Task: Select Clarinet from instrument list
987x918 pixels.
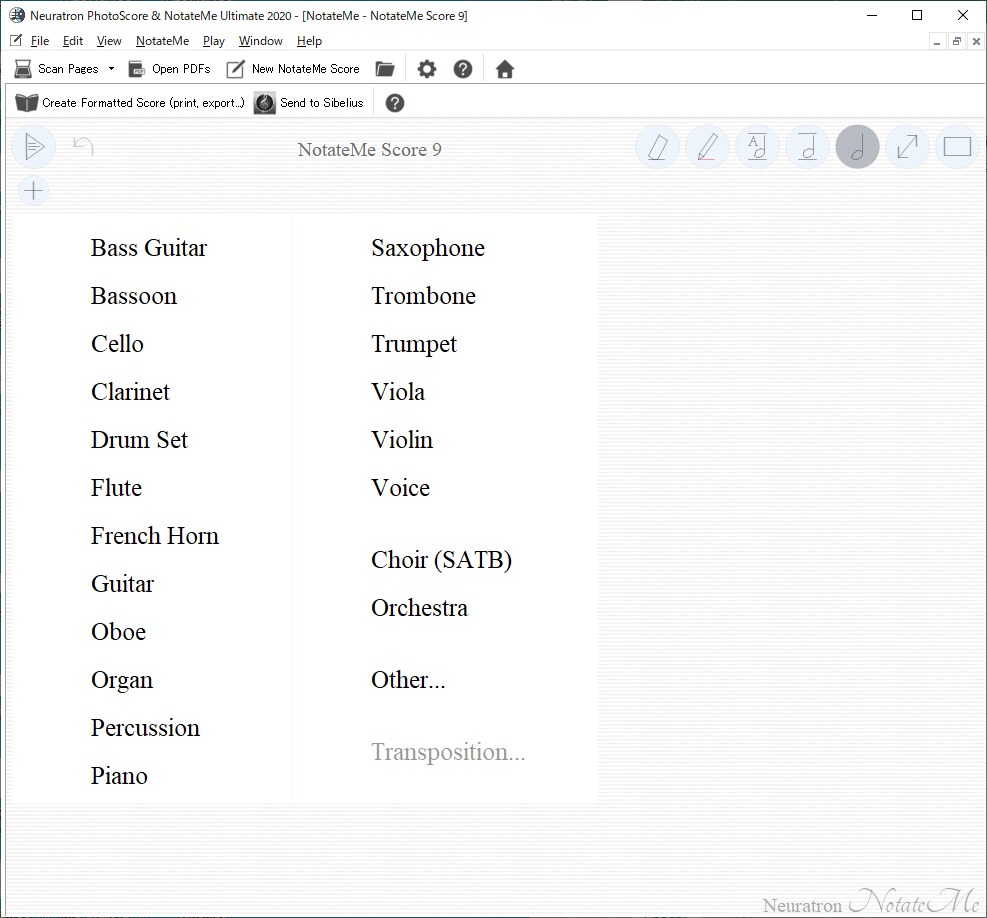Action: pos(130,392)
